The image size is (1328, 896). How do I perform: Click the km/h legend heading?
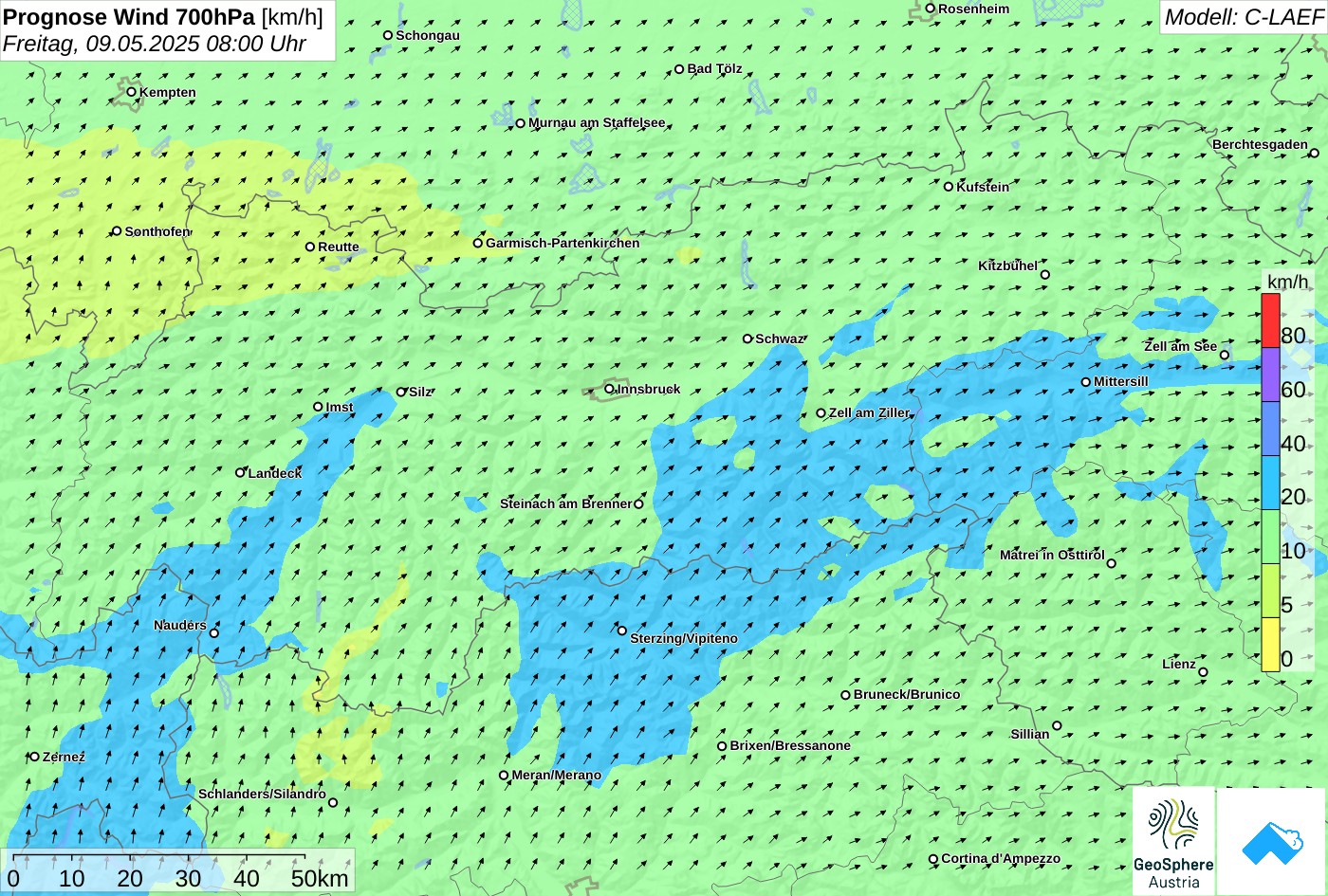point(1287,282)
